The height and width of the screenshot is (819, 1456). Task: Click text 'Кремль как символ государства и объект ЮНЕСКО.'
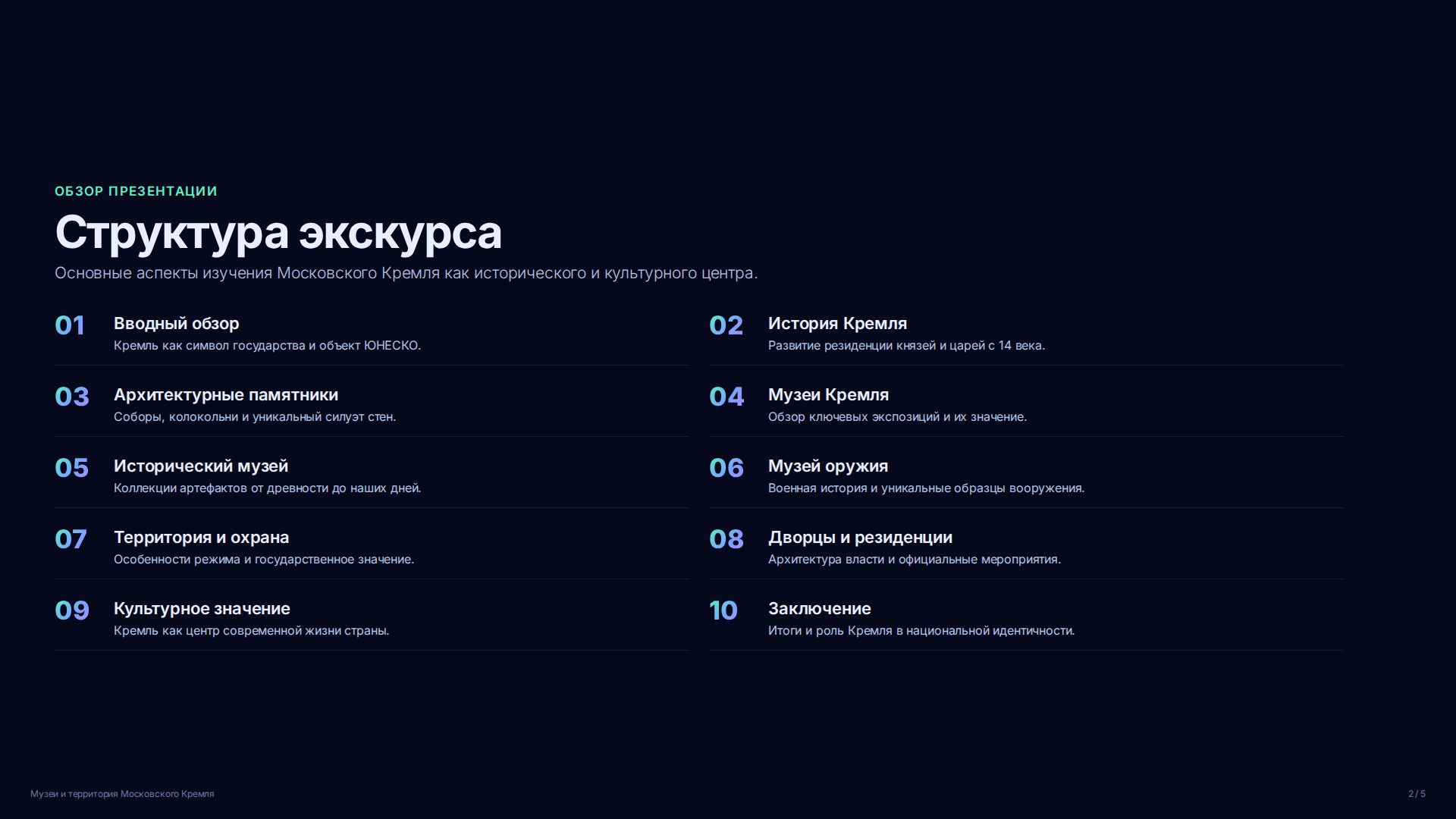tap(267, 346)
